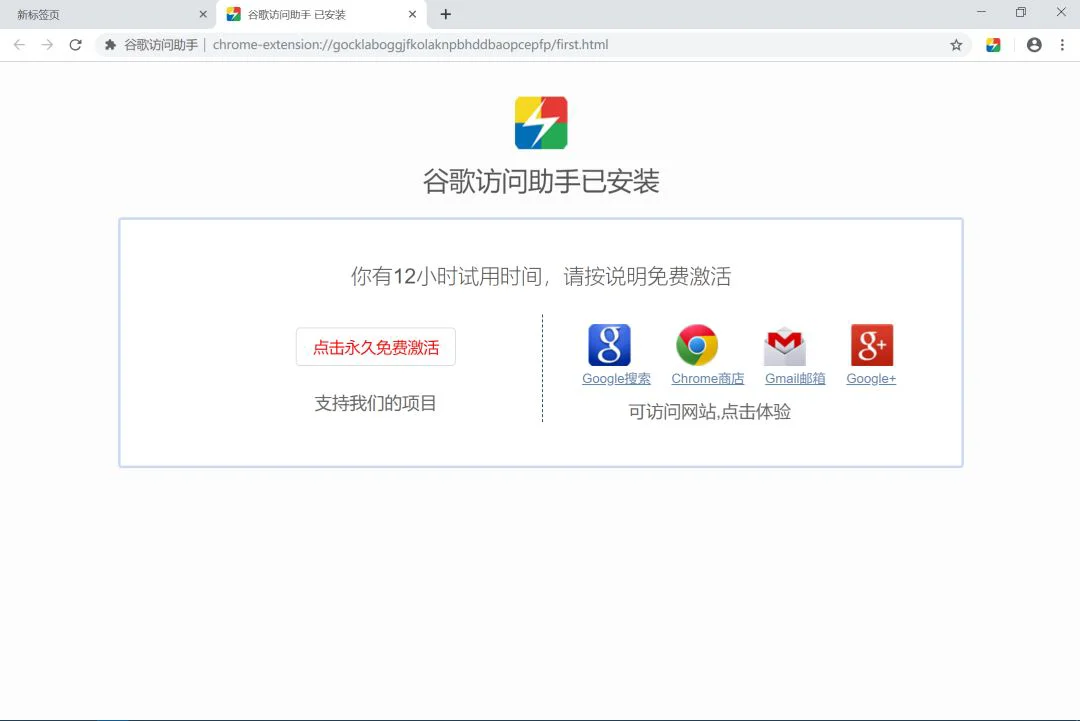Click the 可访问网站,点击体验 text
Screen dimensions: 1080x721
point(709,412)
